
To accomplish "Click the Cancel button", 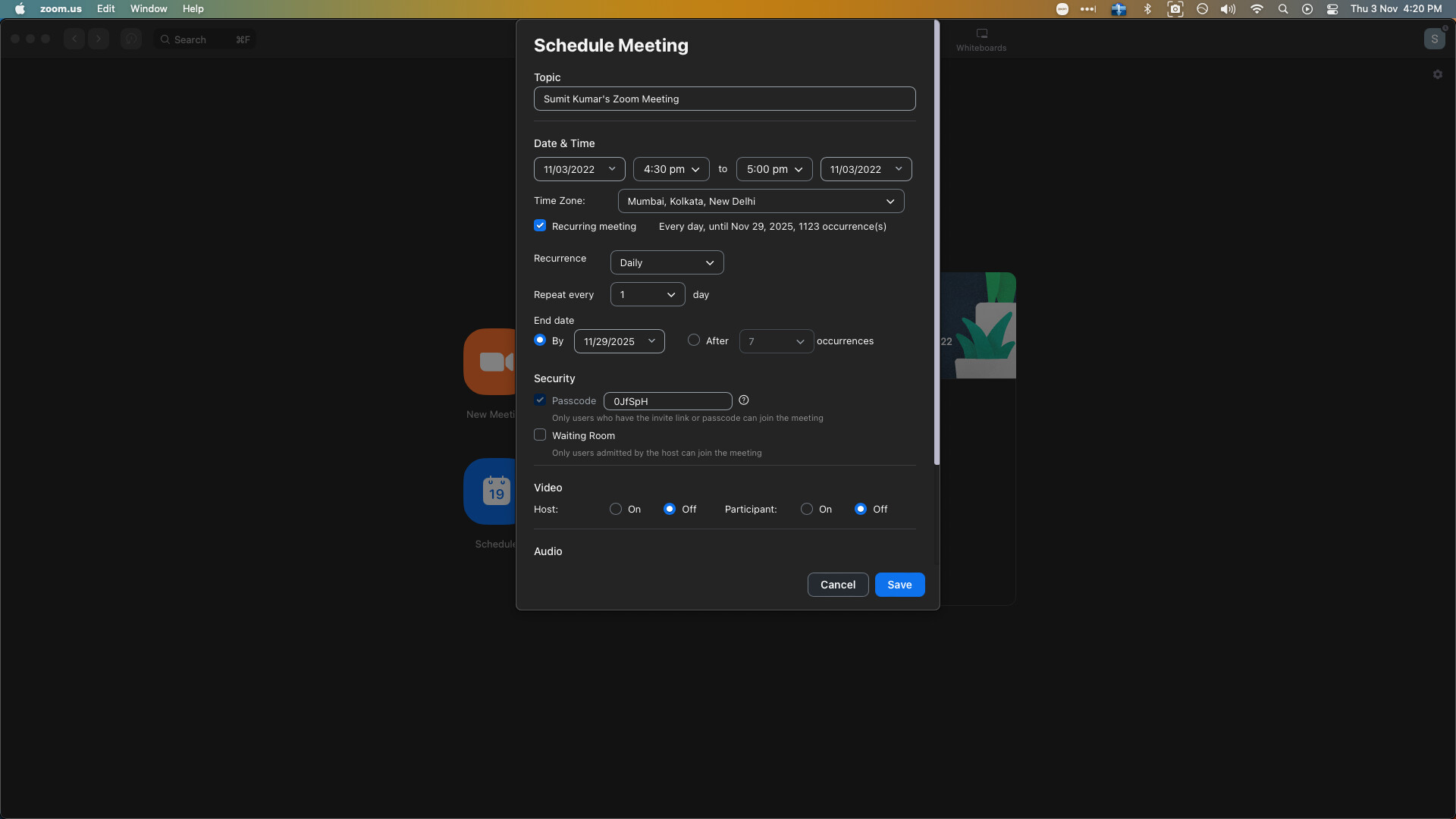I will click(837, 585).
